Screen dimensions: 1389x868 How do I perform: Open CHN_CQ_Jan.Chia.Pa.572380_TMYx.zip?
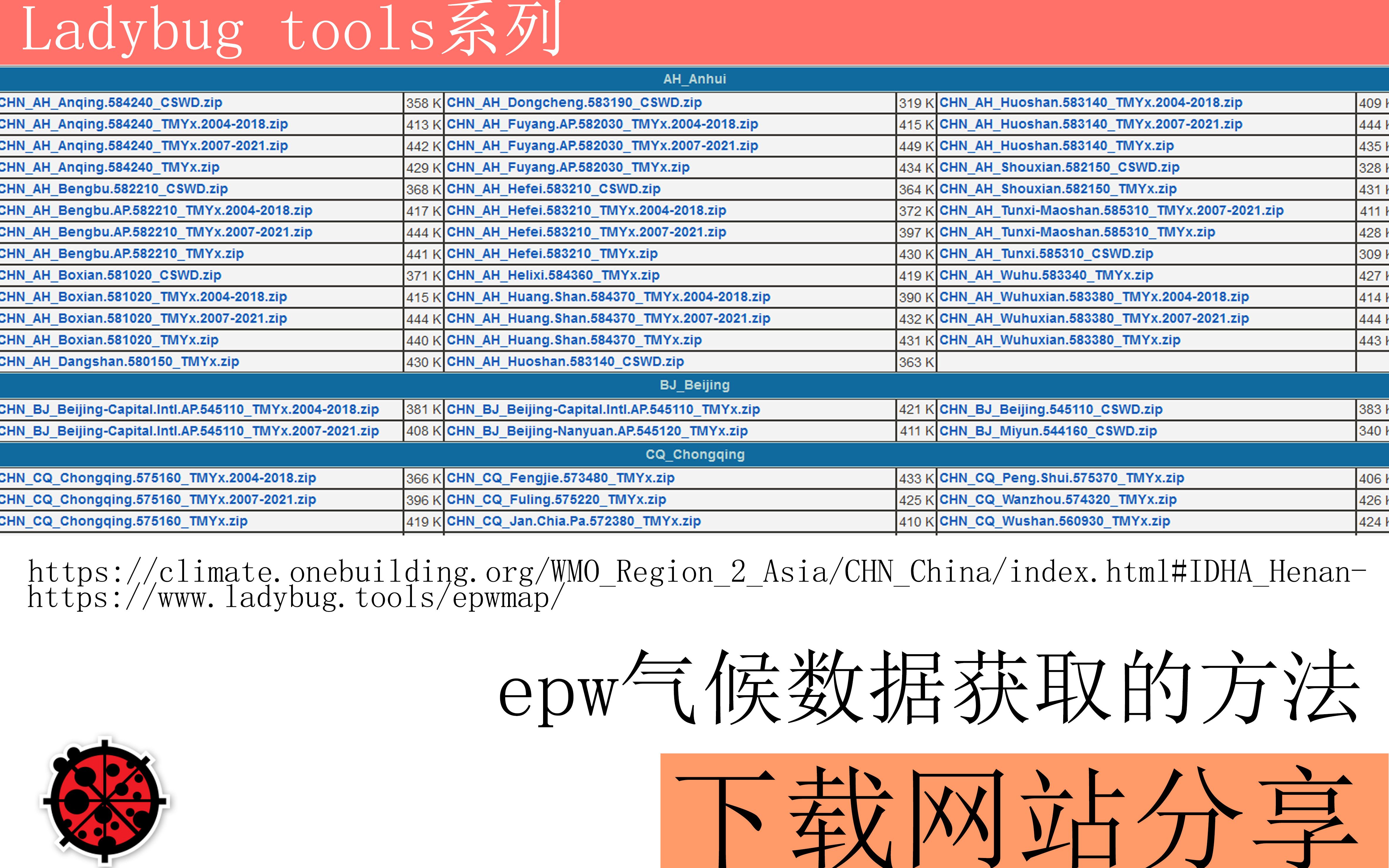(x=574, y=521)
